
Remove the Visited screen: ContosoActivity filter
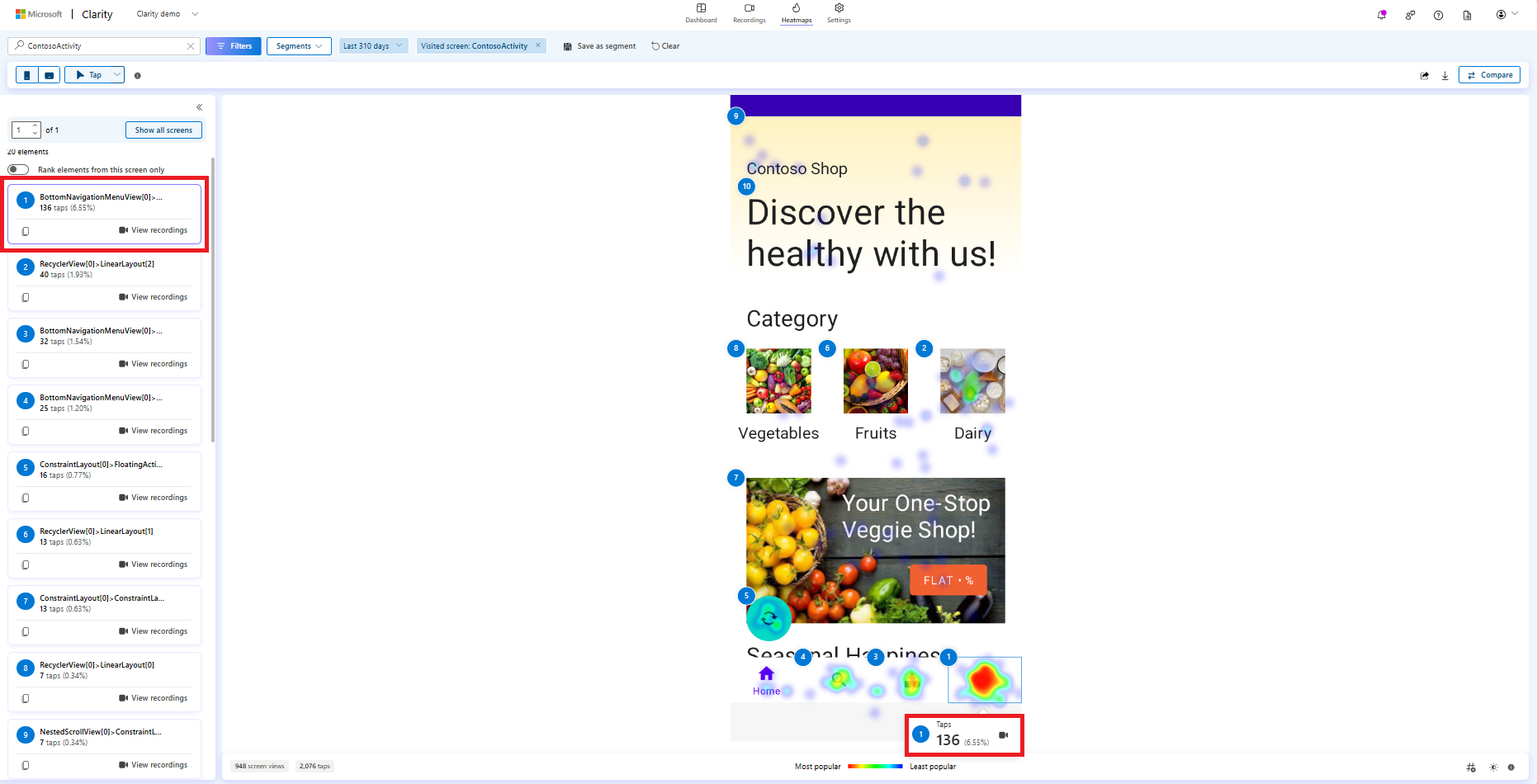[538, 45]
